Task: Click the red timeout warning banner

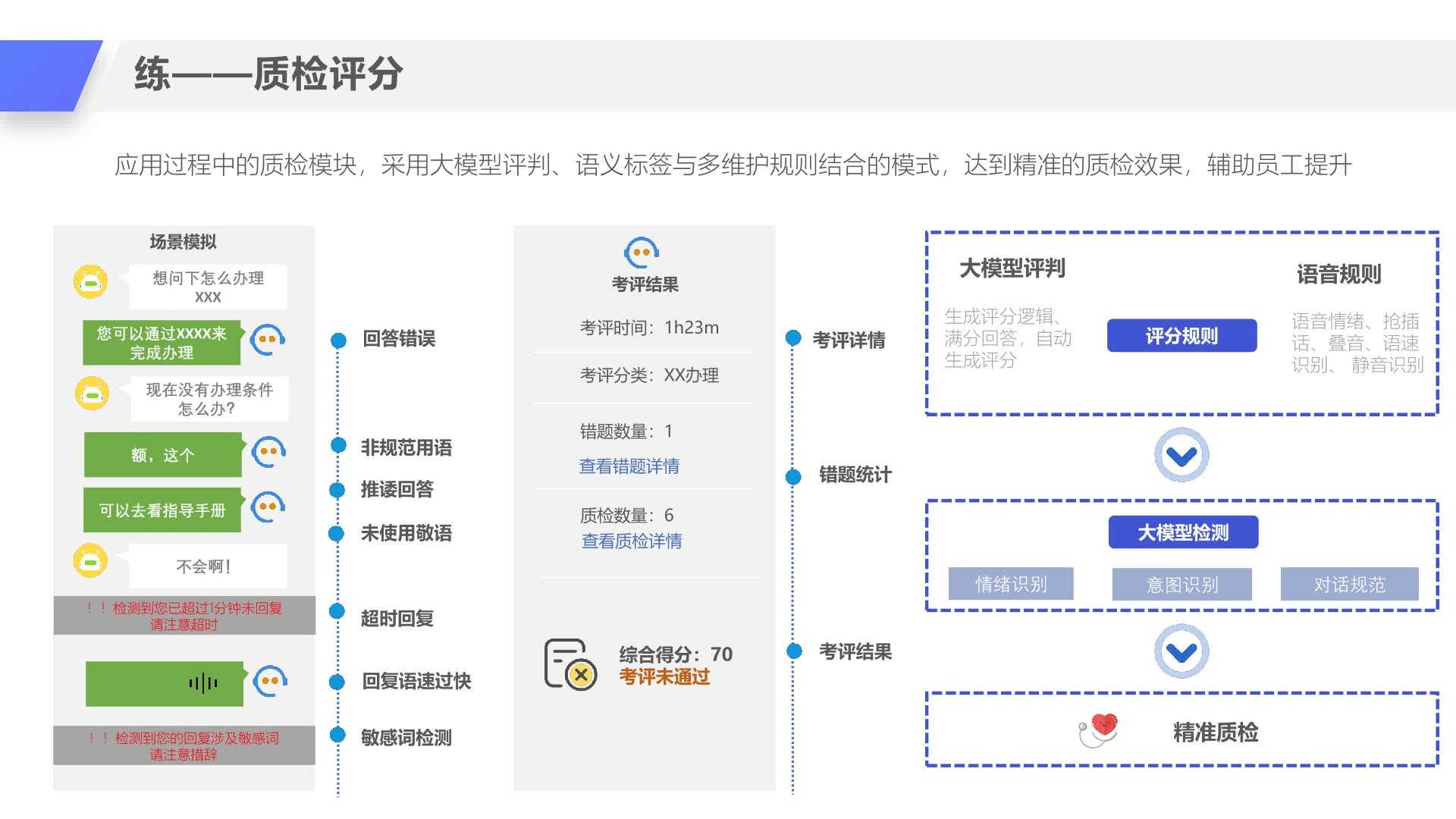Action: (x=184, y=616)
